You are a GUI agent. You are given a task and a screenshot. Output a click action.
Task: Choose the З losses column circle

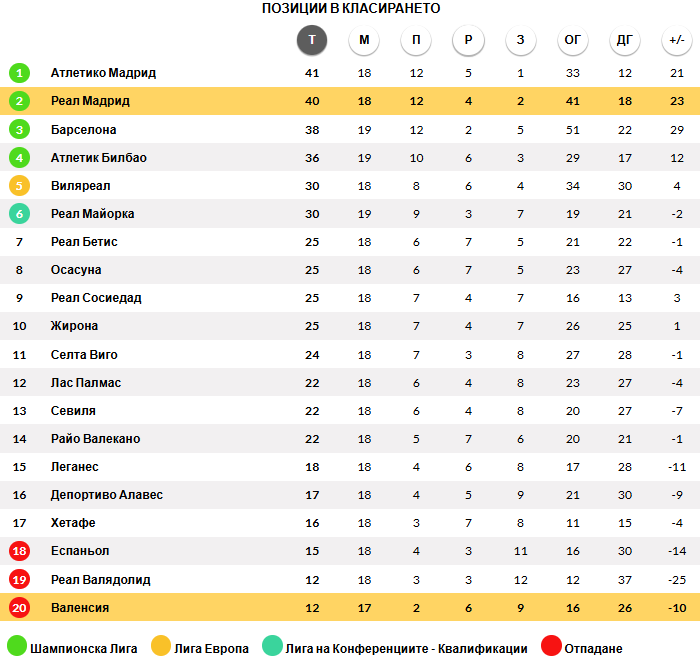[521, 40]
